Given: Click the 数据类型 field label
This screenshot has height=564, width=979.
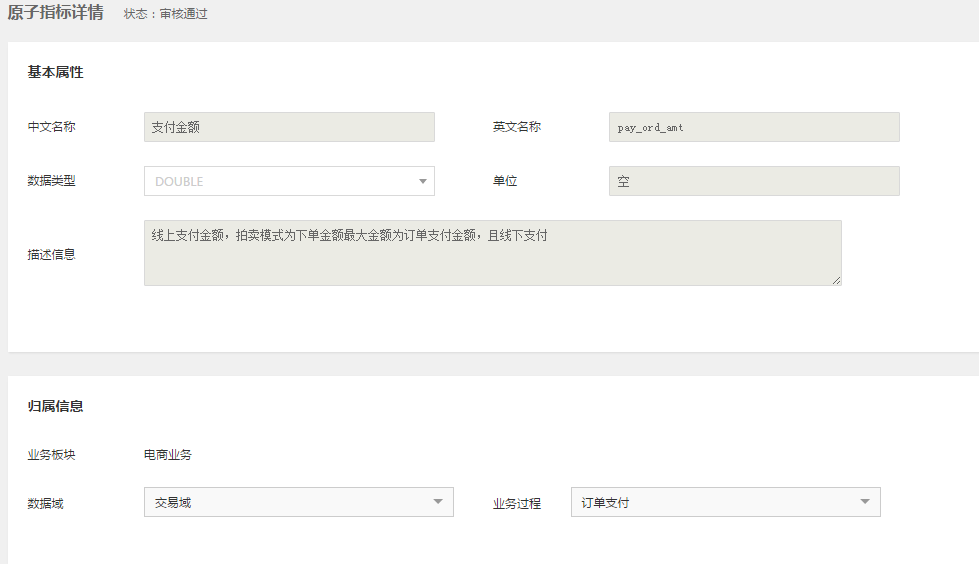Looking at the screenshot, I should coord(51,181).
